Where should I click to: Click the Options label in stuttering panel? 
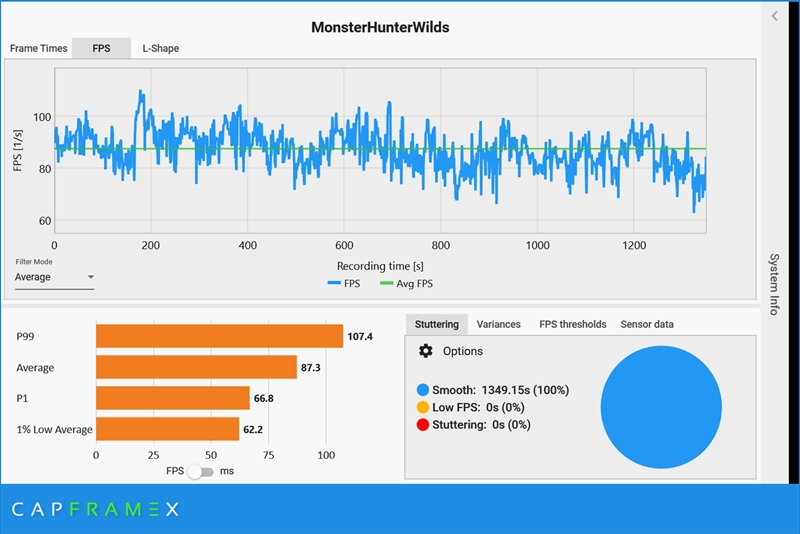(x=463, y=351)
